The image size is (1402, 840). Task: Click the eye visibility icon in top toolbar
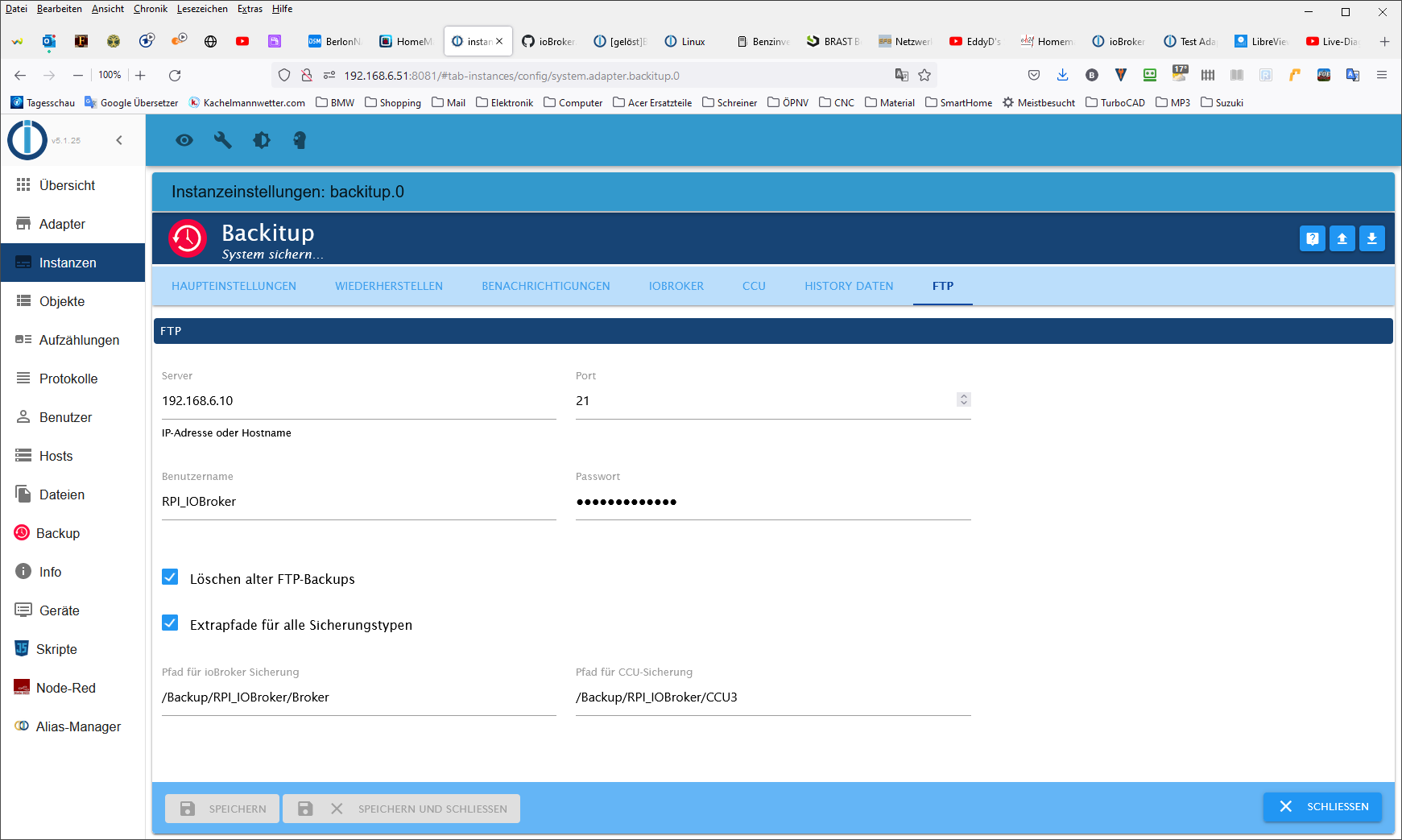[x=184, y=140]
